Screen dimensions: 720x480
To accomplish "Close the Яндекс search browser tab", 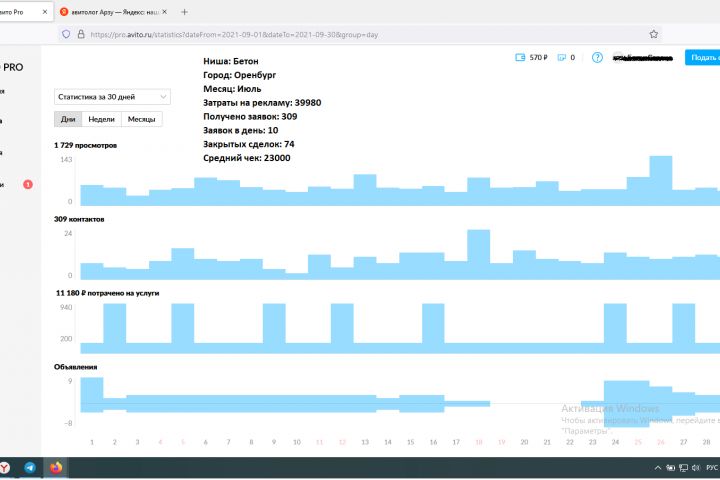I will click(x=164, y=12).
